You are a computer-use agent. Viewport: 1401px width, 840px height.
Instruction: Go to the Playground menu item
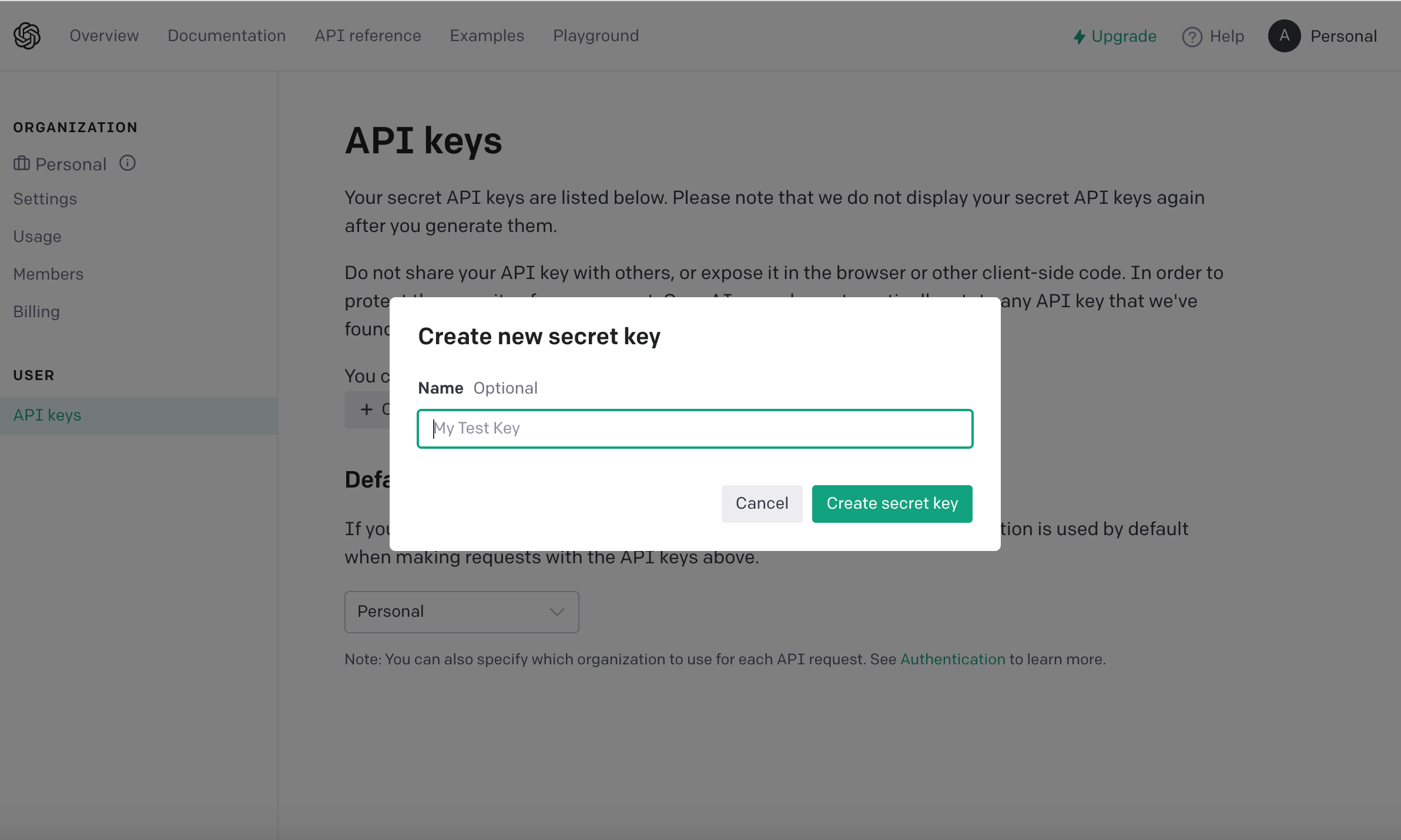coord(596,36)
